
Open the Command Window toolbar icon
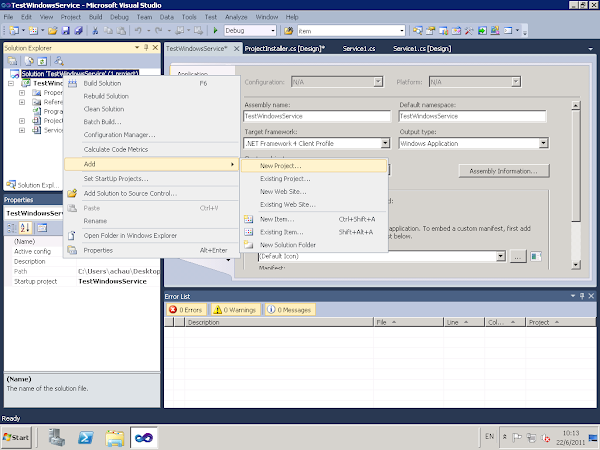[x=508, y=31]
